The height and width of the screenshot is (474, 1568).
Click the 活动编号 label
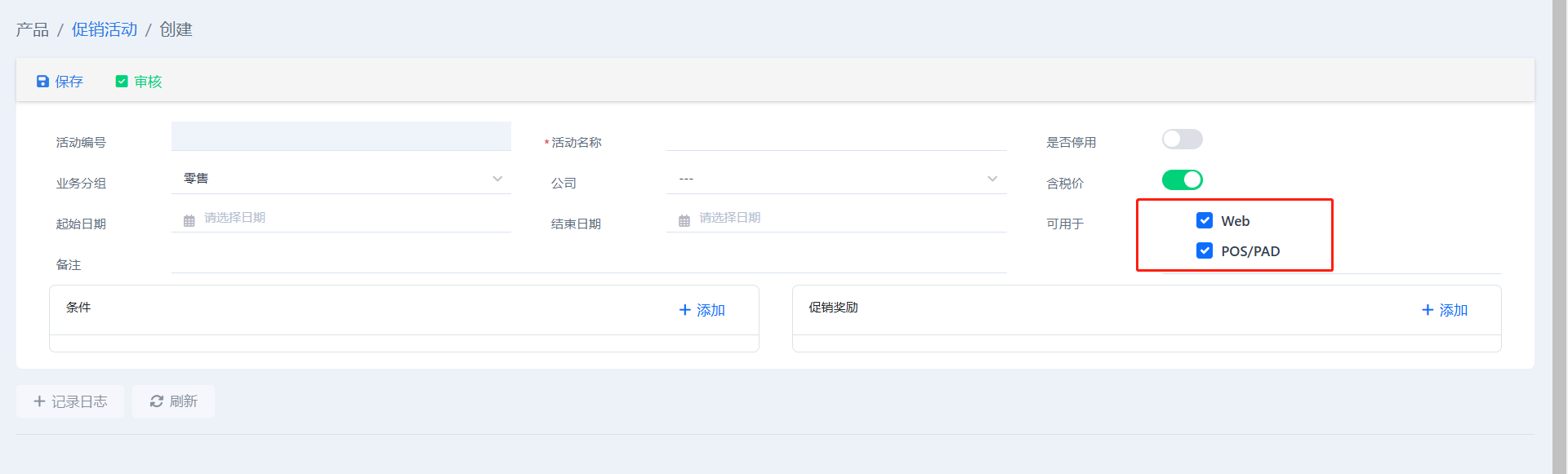[x=81, y=142]
